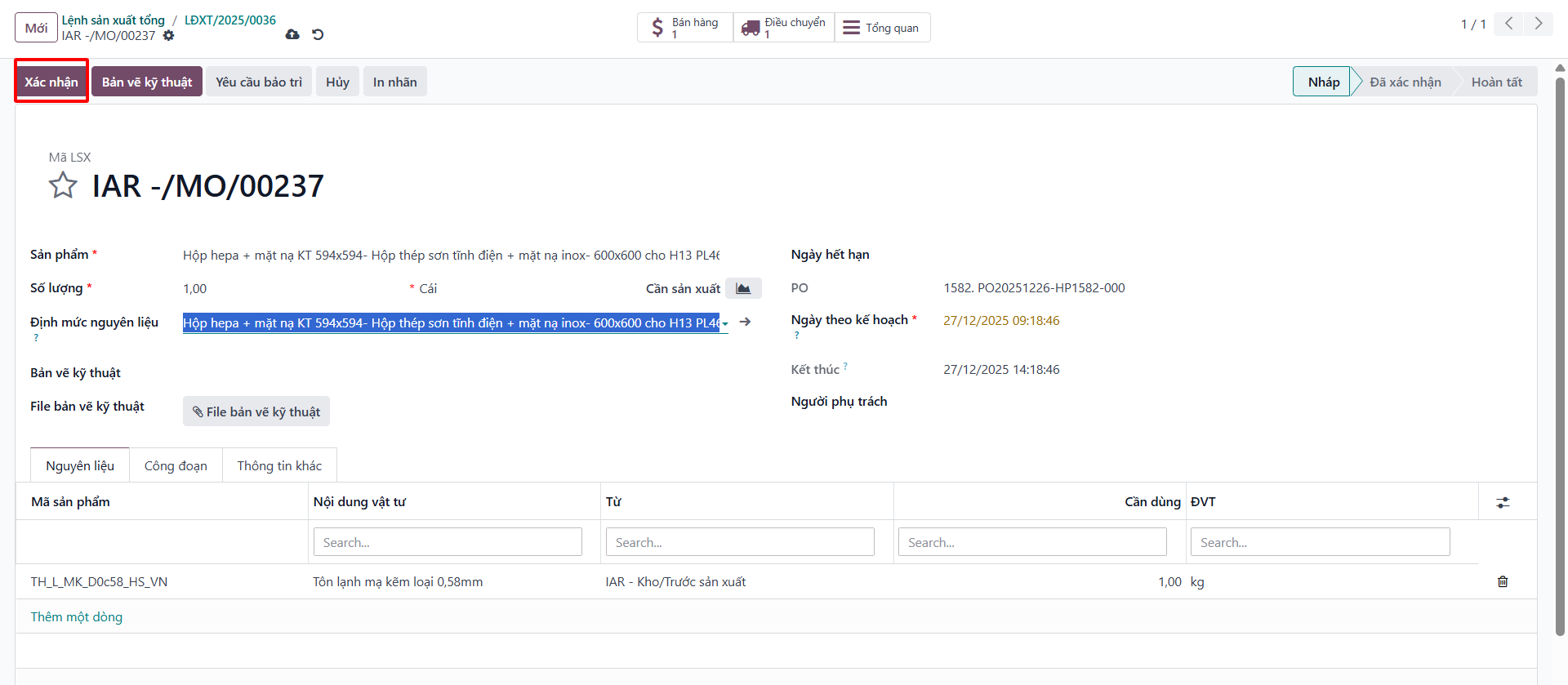
Task: Show the help tooltip for Định mức nguyên liệu
Action: [x=36, y=338]
